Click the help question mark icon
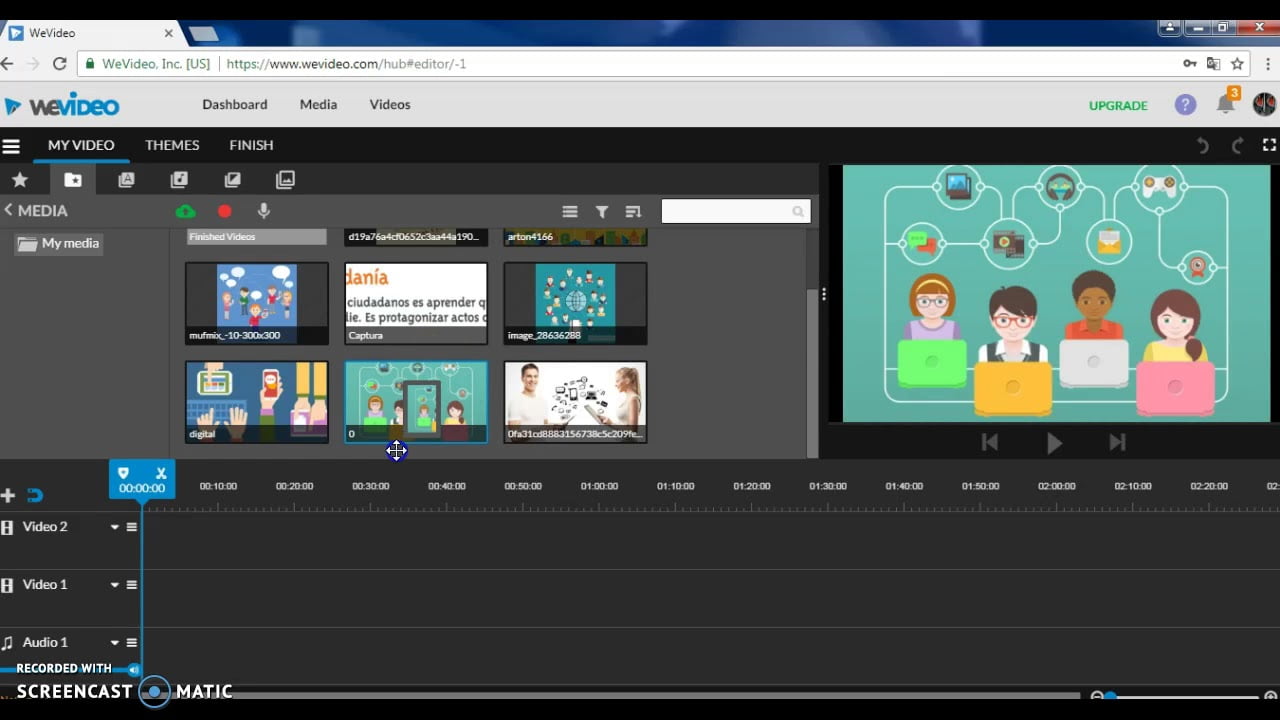The image size is (1280, 720). pyautogui.click(x=1185, y=105)
